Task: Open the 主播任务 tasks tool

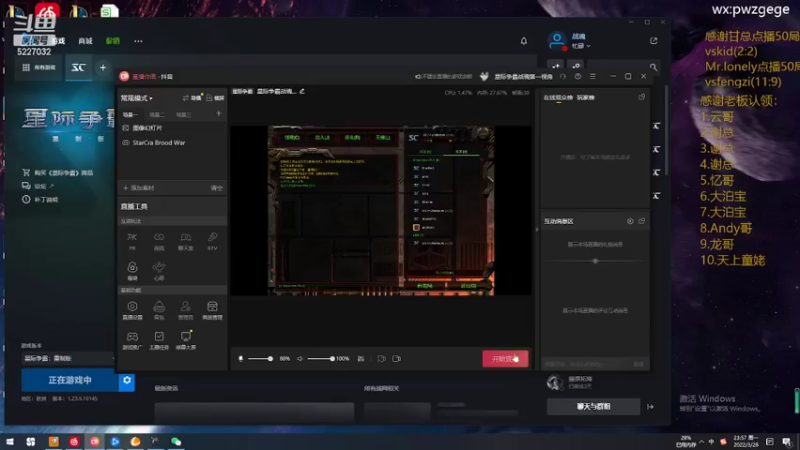Action: tap(159, 340)
